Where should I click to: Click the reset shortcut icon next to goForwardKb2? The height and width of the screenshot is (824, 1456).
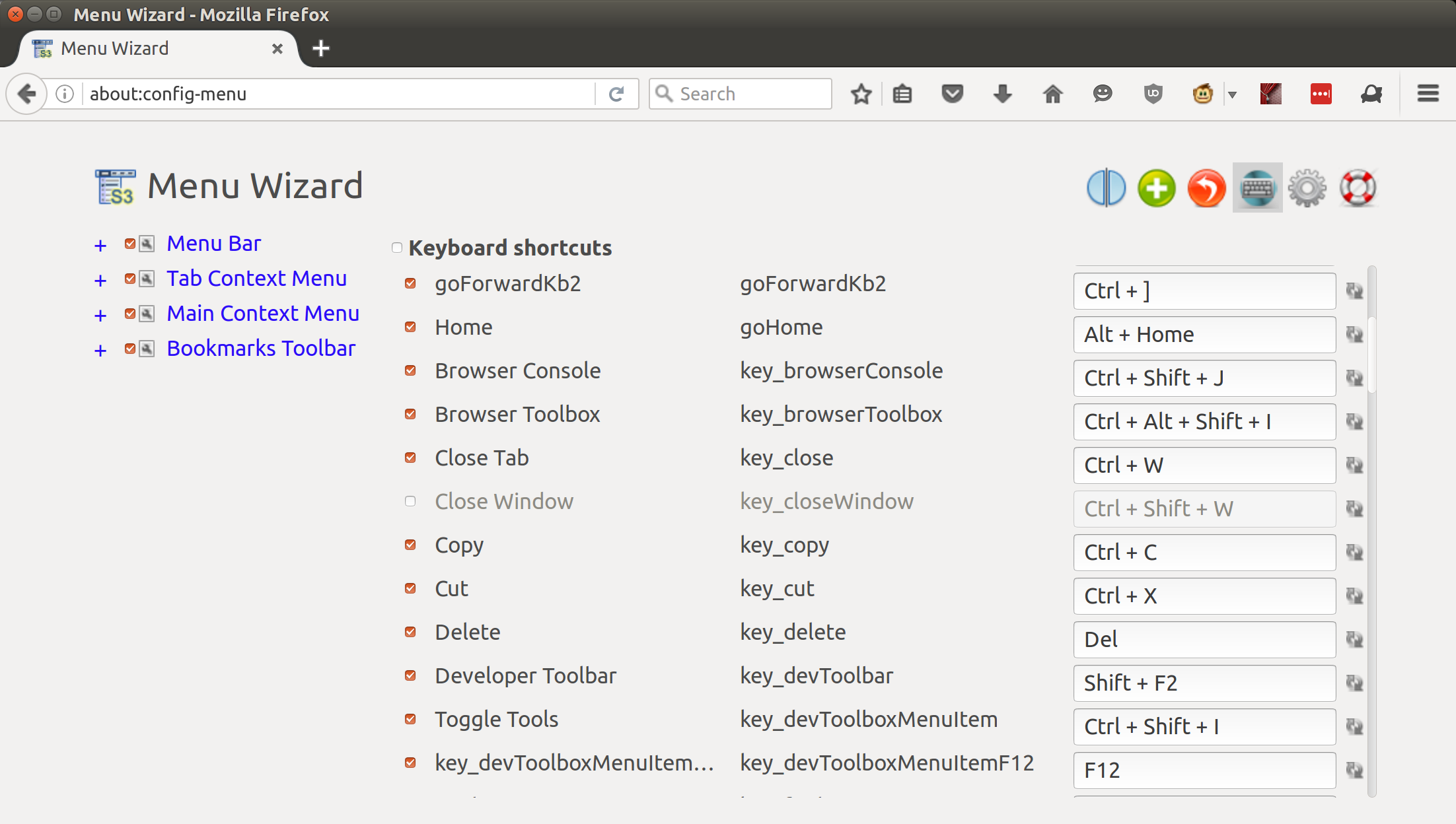click(1355, 291)
